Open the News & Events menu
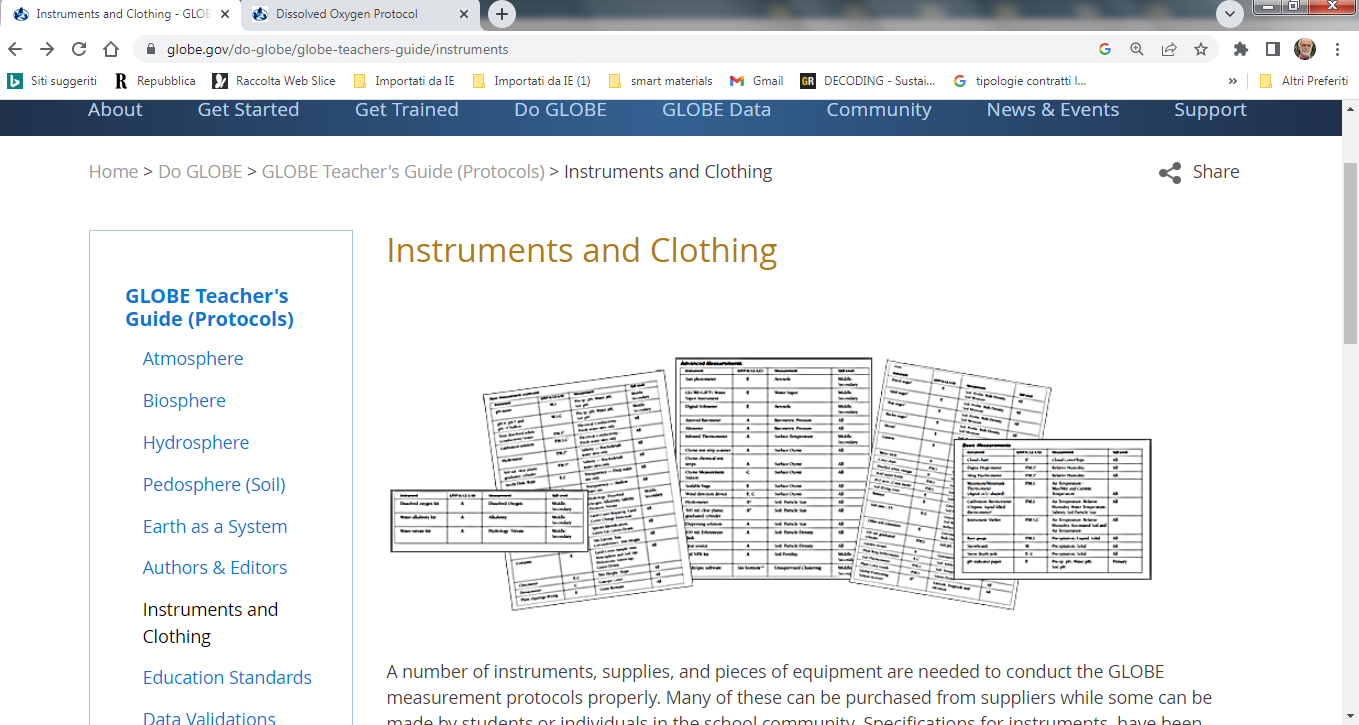The image size is (1359, 725). pos(1053,110)
